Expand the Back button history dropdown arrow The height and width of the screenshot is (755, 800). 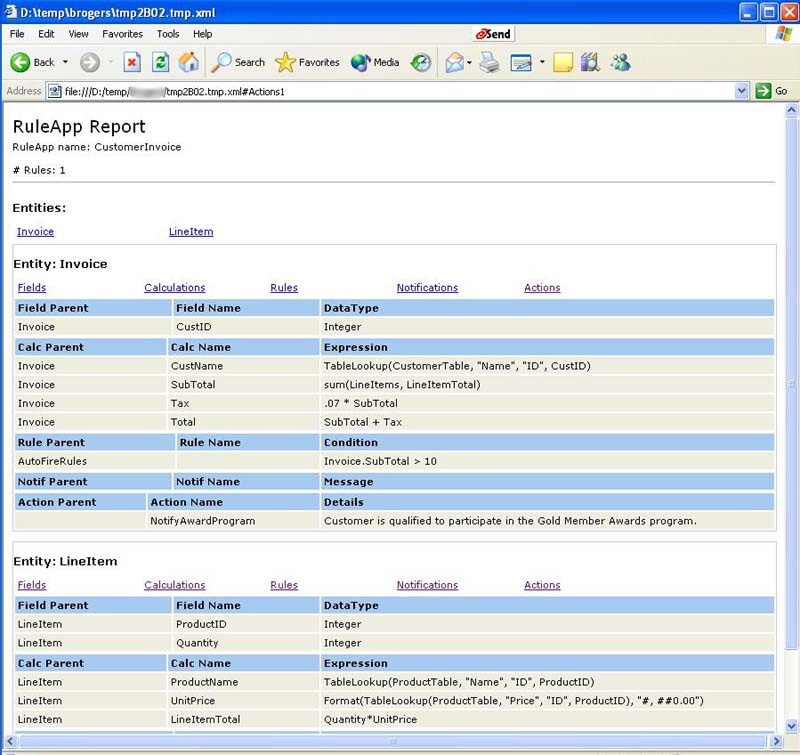[66, 62]
